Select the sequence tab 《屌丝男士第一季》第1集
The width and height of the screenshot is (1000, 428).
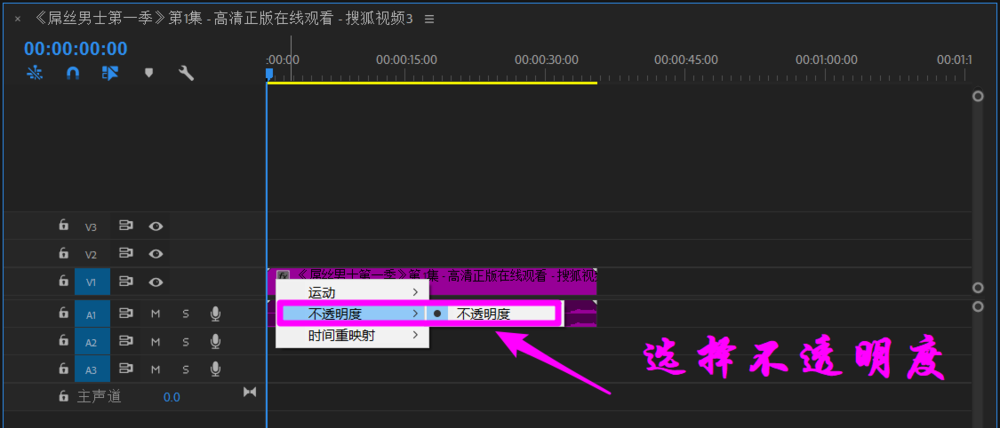pyautogui.click(x=223, y=19)
